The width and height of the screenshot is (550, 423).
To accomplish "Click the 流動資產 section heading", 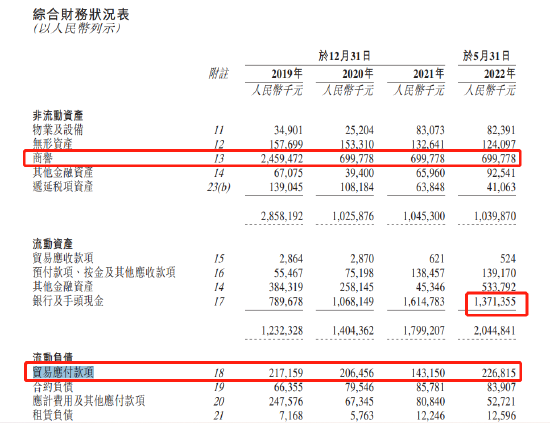I will 53,244.
